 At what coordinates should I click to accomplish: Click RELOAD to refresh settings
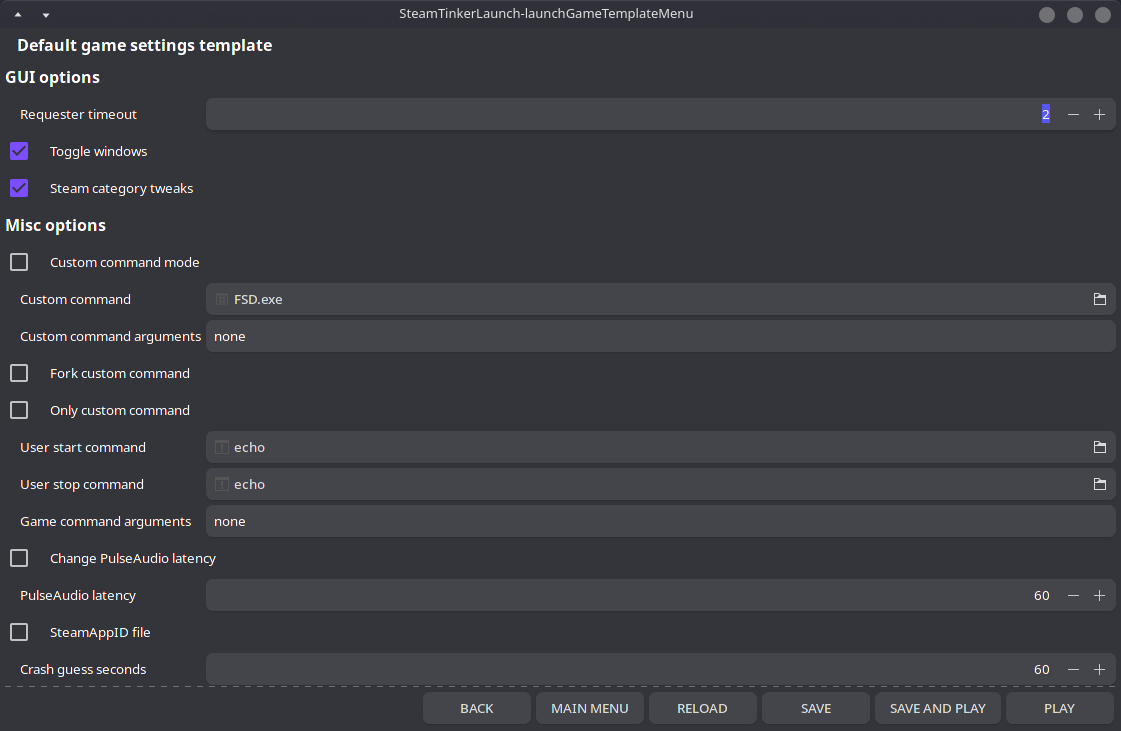[x=703, y=708]
